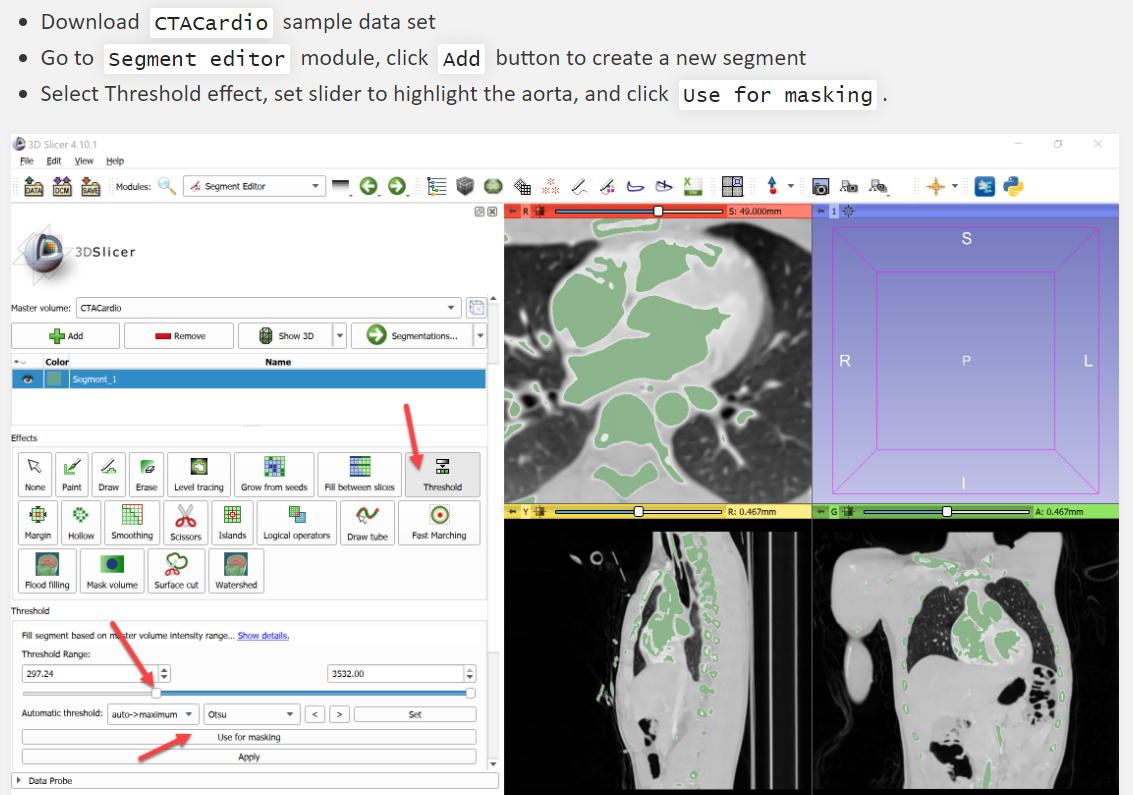
Task: Pick the Grow from seeds effect
Action: [x=273, y=474]
